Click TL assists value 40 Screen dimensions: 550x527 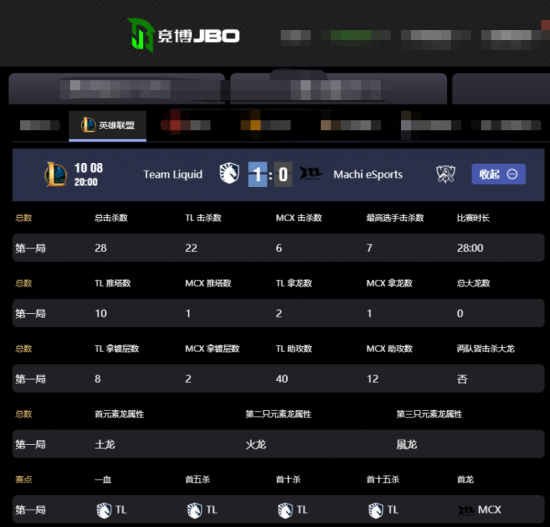[x=282, y=379]
